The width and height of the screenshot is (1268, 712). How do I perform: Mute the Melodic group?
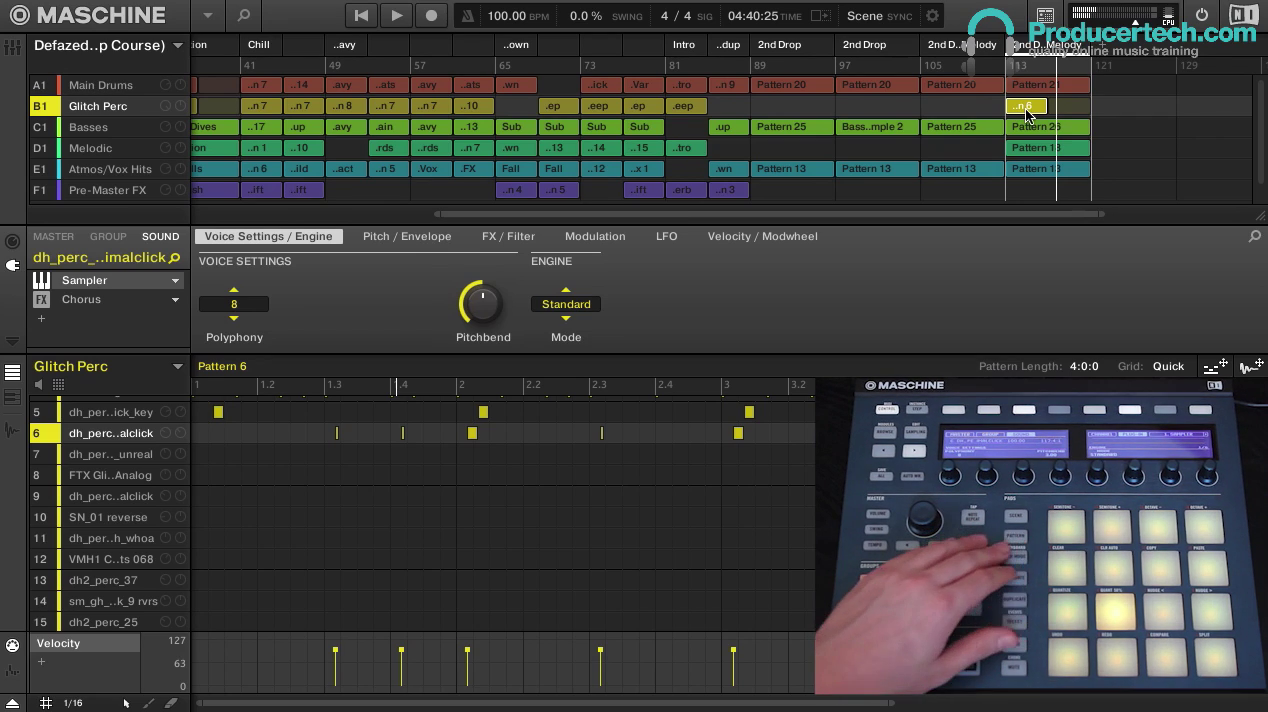click(x=165, y=148)
